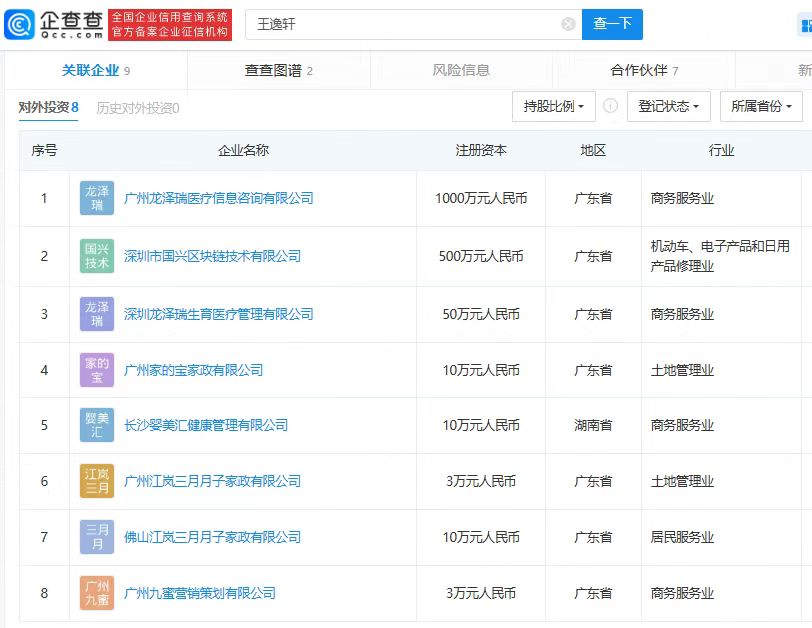Open the 国兴技术 company logo
The height and width of the screenshot is (628, 812).
(97, 256)
